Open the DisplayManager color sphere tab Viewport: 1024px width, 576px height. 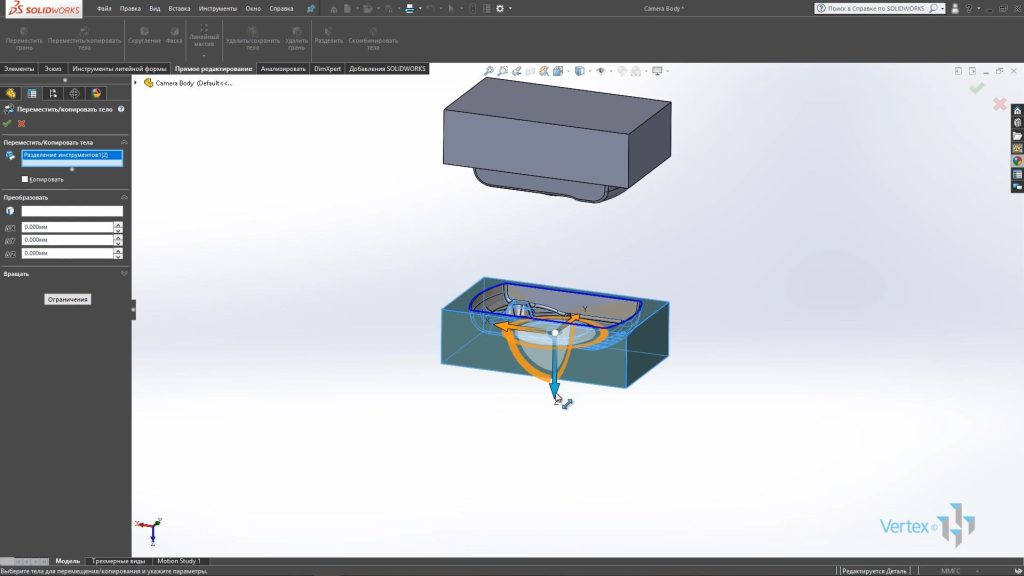(x=96, y=93)
